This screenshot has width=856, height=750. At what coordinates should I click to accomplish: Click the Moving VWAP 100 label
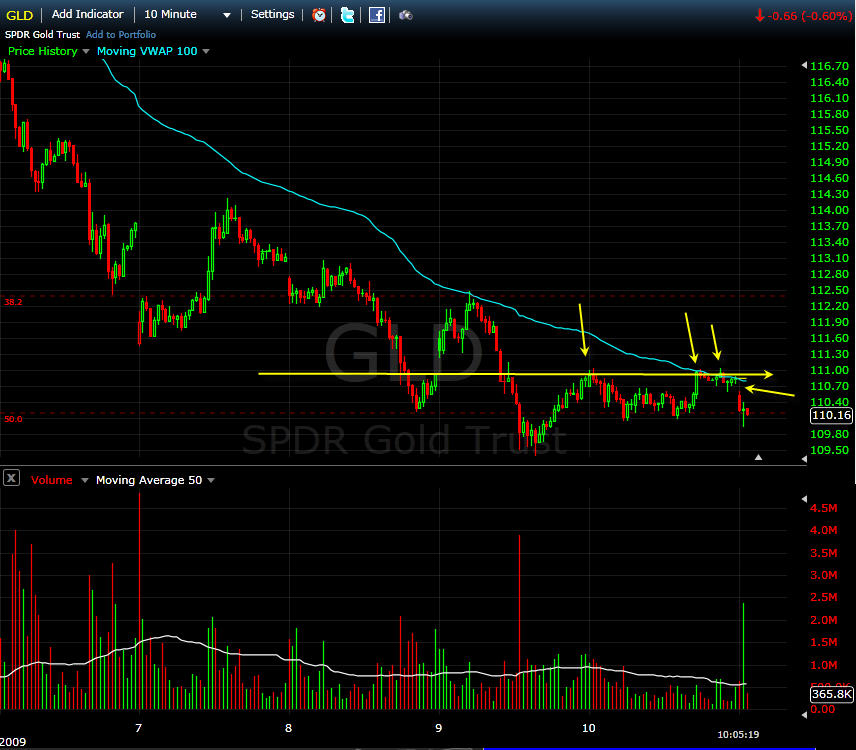[x=147, y=51]
